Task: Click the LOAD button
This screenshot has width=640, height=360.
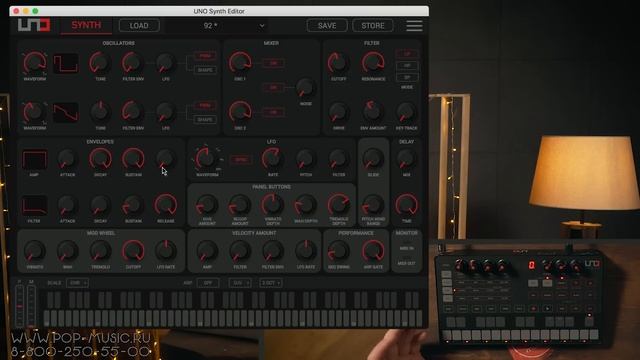Action: pos(139,26)
